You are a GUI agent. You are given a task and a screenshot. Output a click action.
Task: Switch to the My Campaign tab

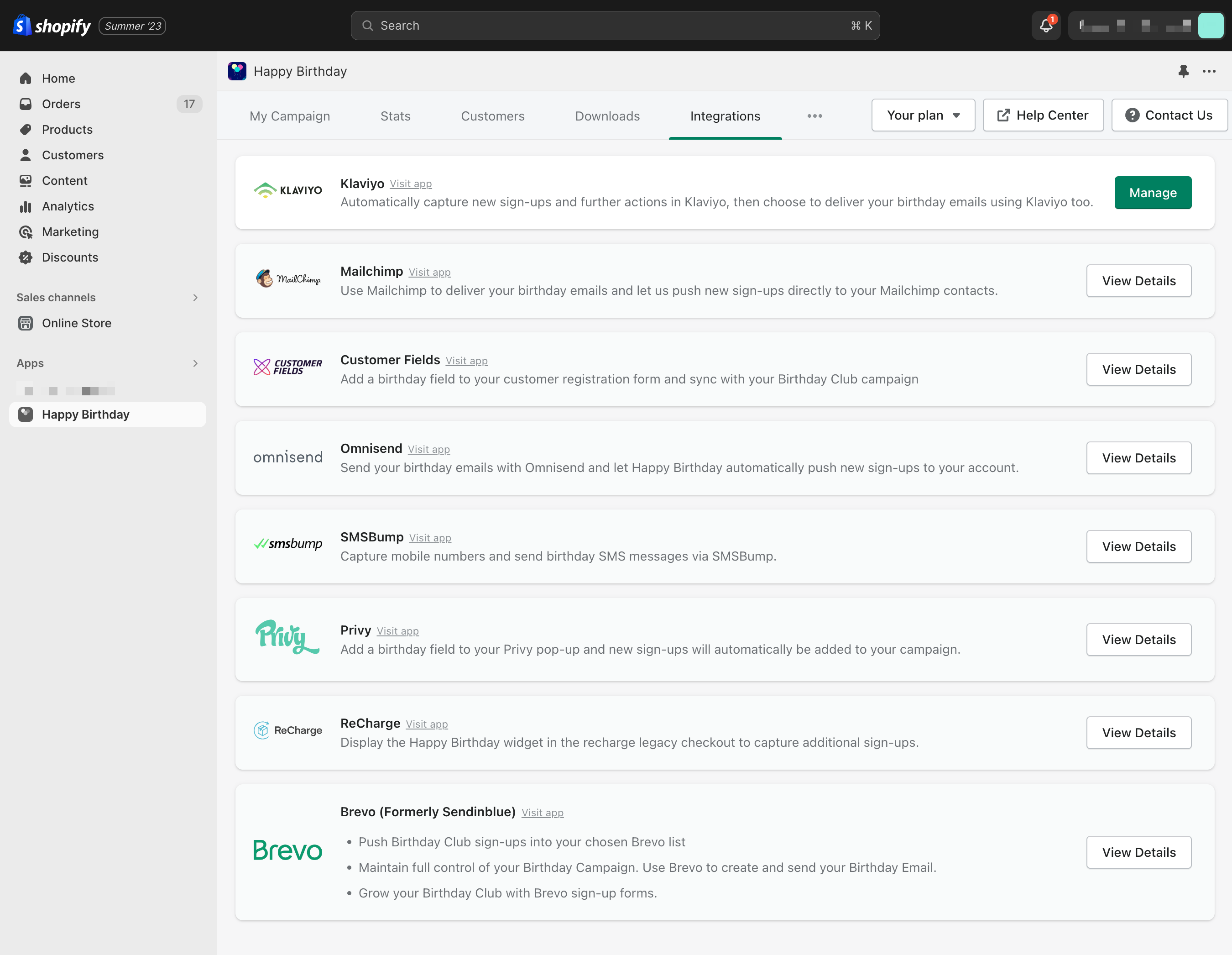290,116
